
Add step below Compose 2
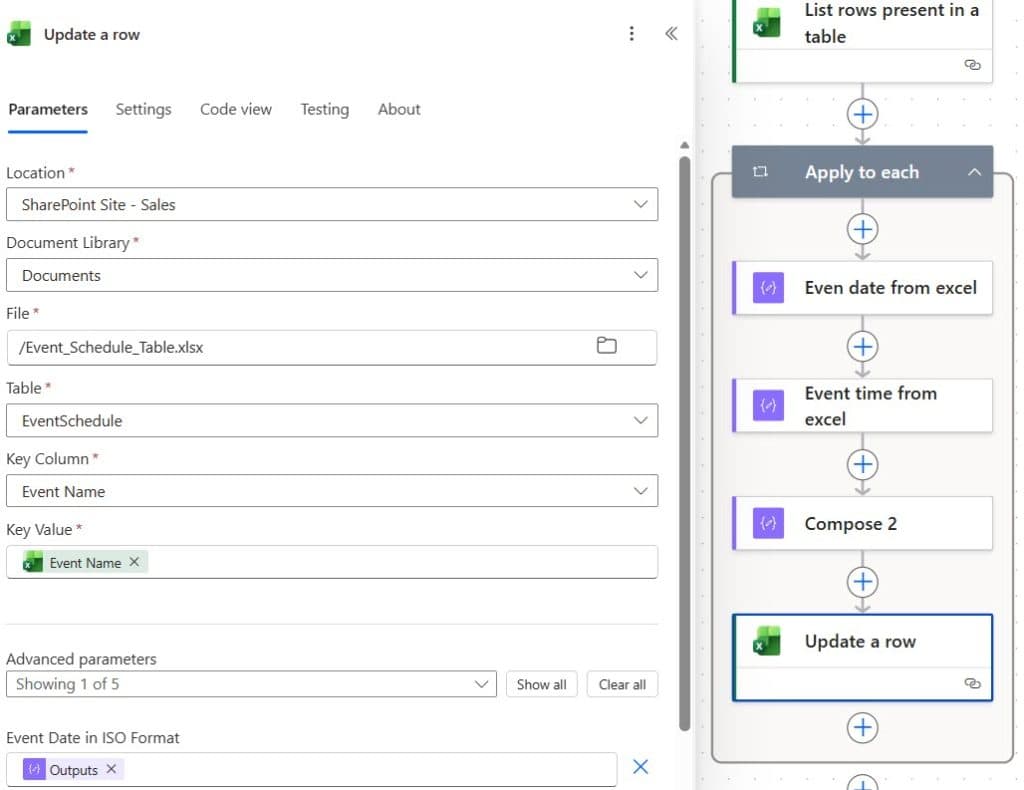[862, 582]
